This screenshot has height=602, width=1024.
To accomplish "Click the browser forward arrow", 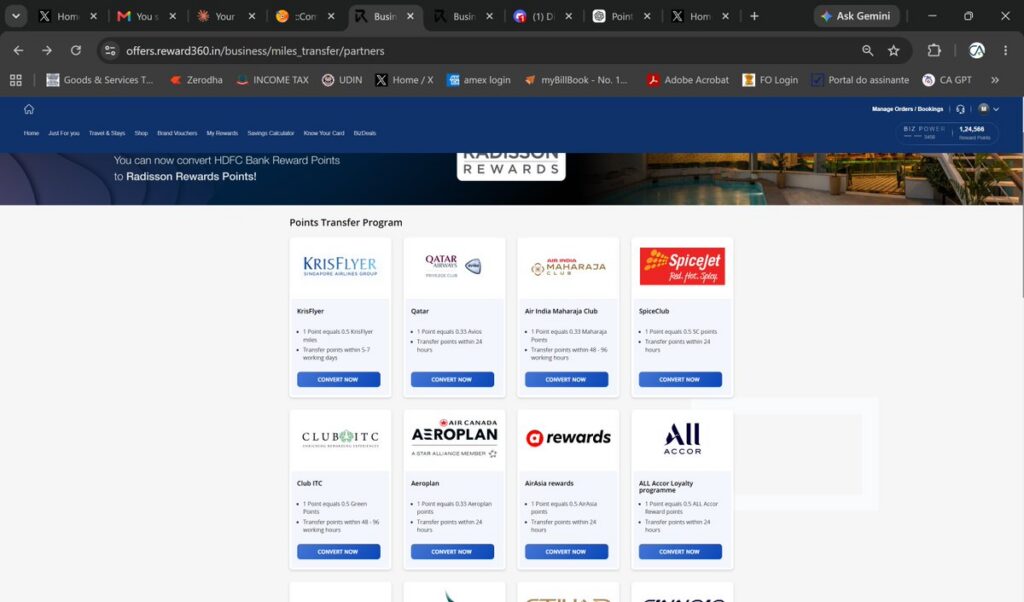I will pyautogui.click(x=46, y=50).
